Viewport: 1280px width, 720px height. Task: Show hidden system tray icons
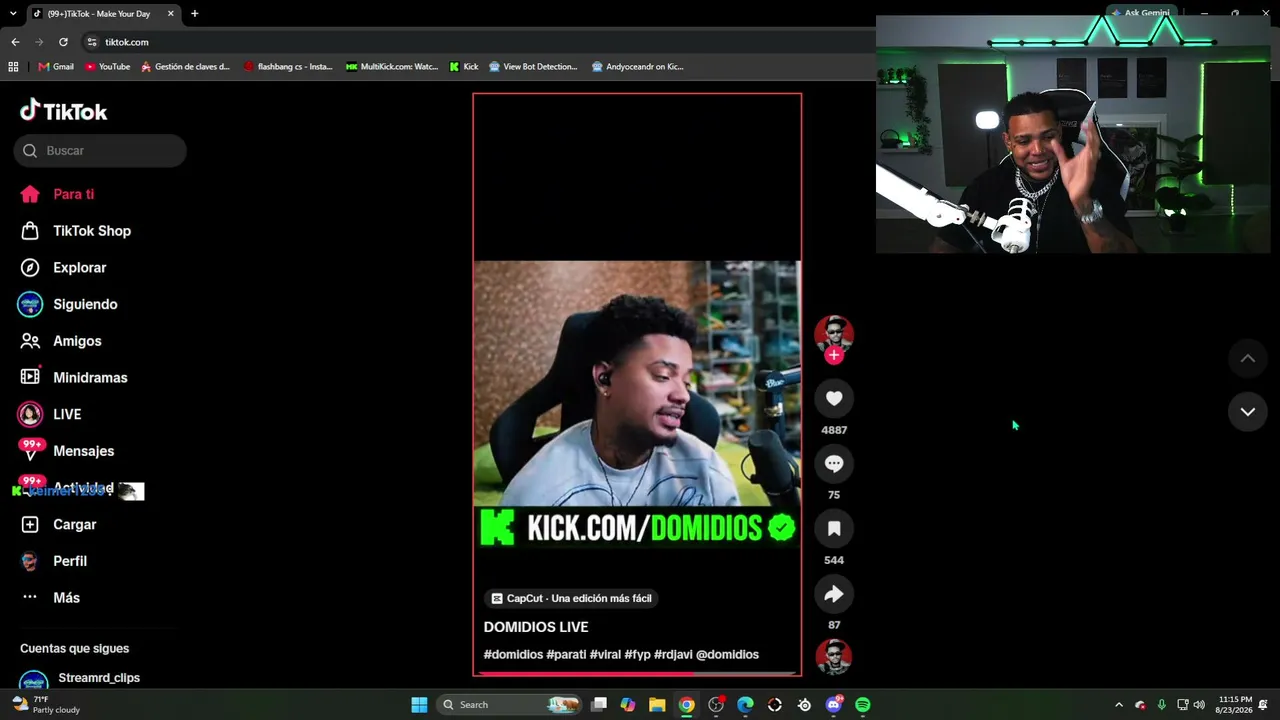pos(1119,705)
